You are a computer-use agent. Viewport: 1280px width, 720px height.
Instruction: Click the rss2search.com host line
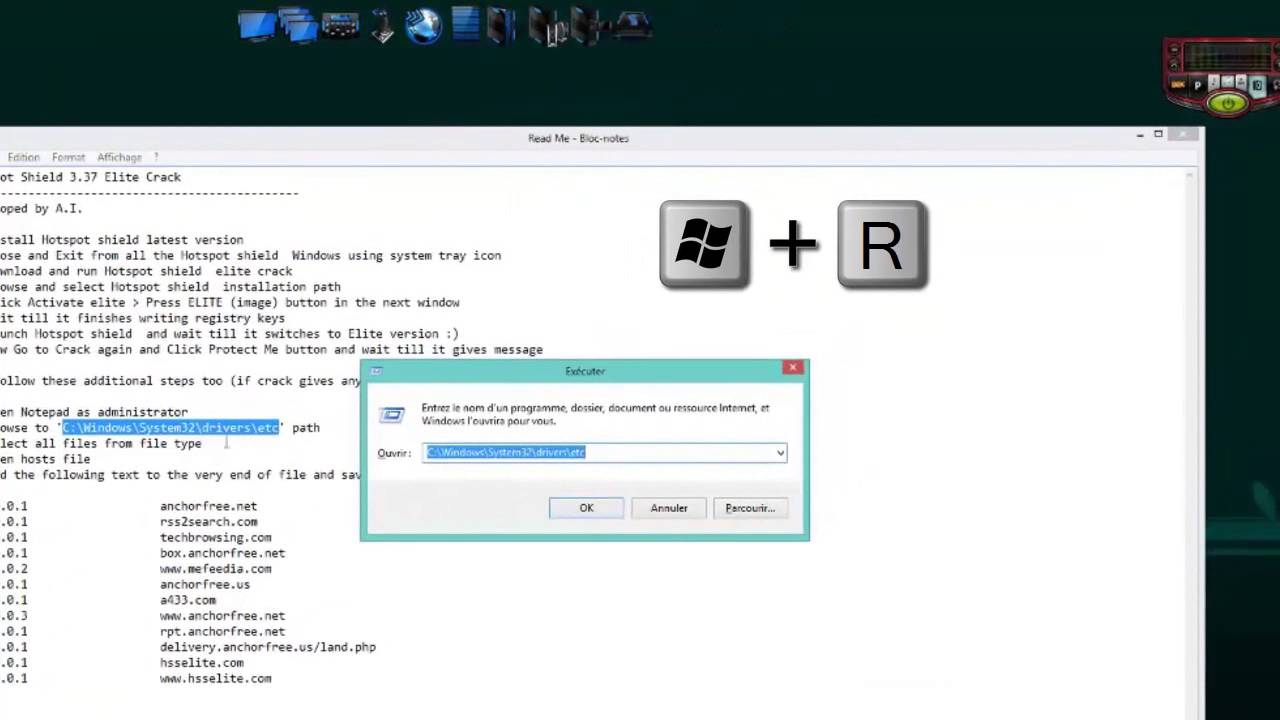click(208, 522)
